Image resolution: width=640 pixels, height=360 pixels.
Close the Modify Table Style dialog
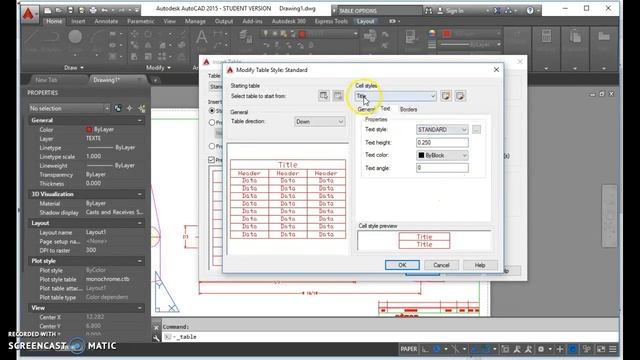[496, 70]
